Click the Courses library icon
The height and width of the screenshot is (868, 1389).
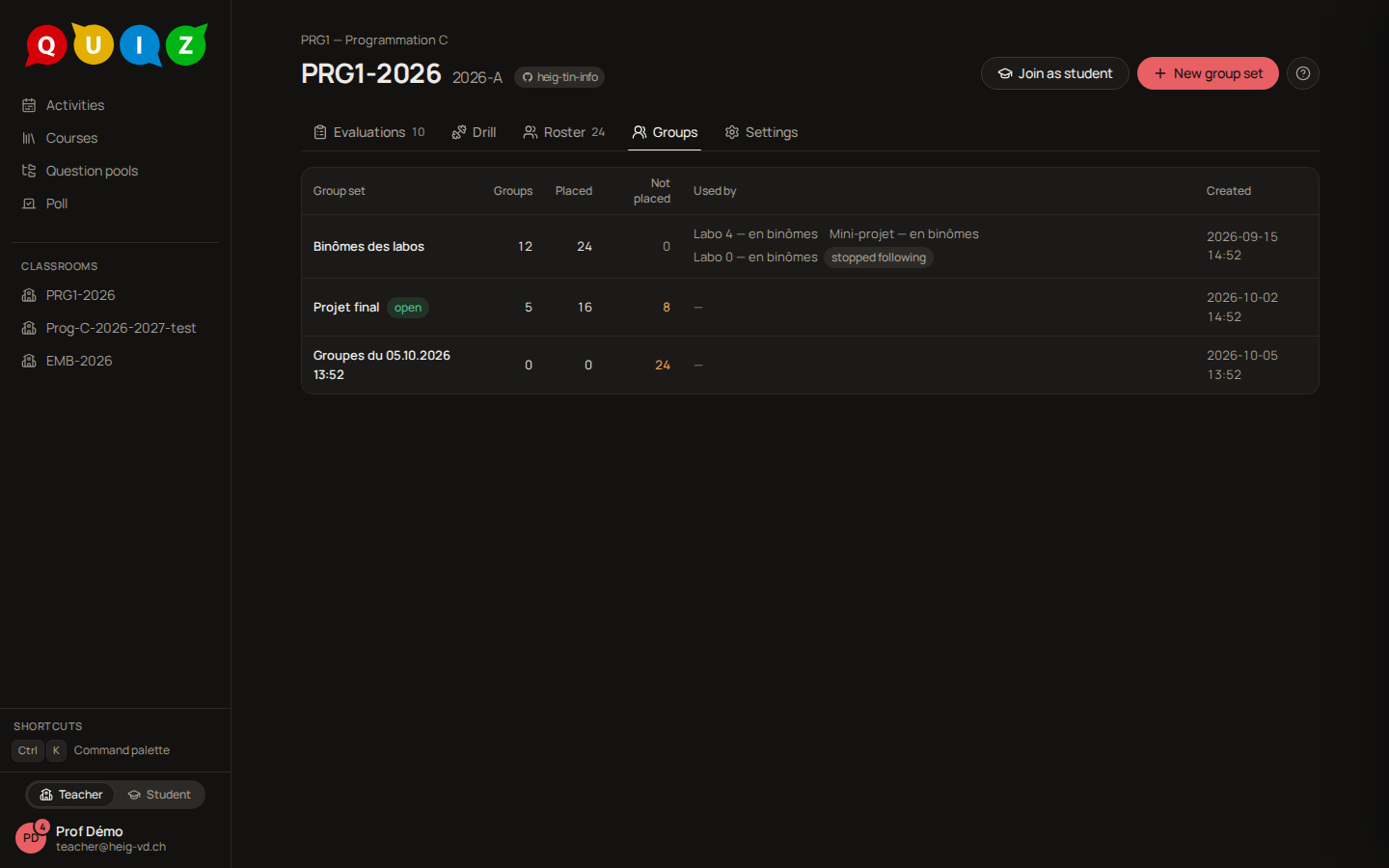(29, 138)
